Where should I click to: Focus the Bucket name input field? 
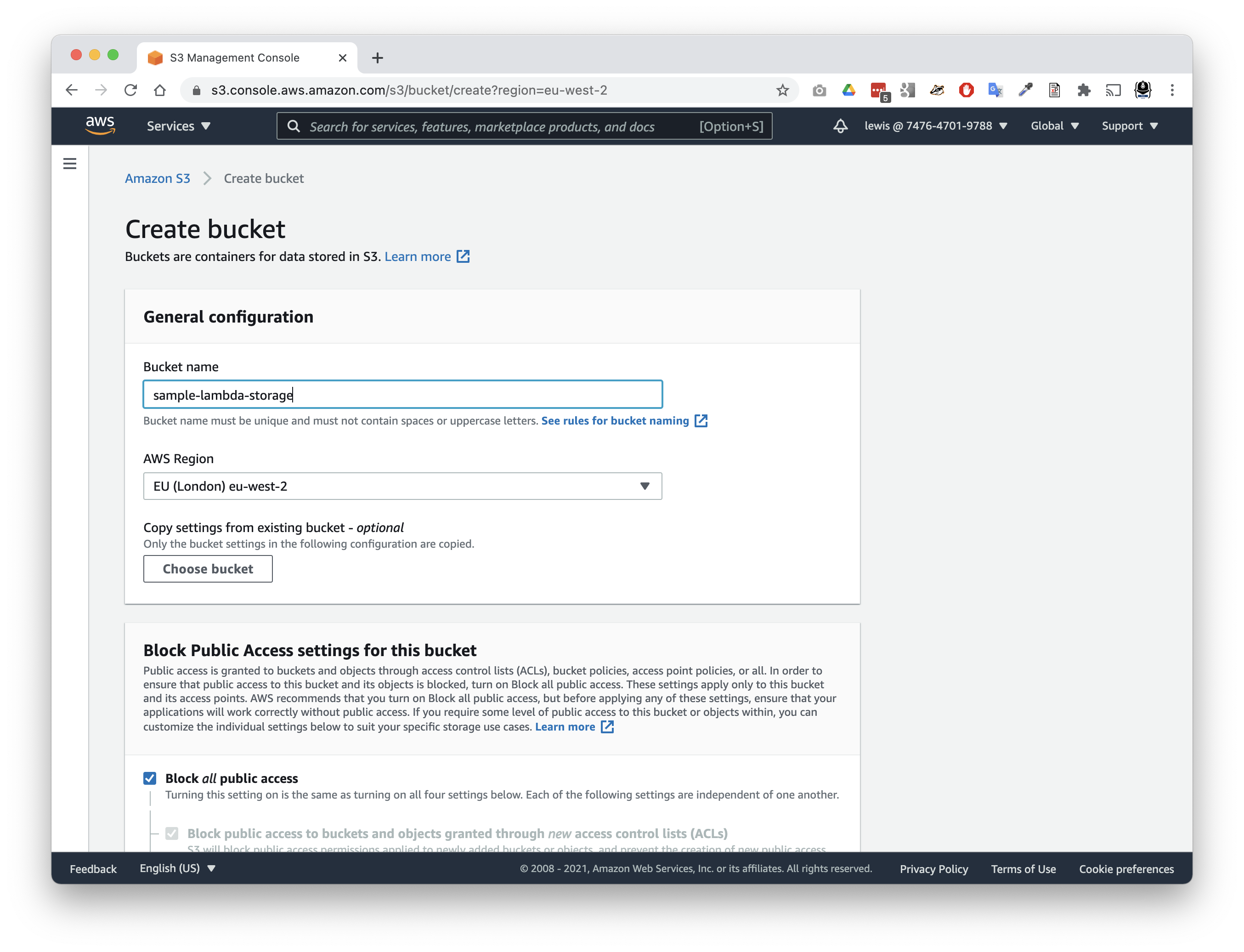coord(402,394)
